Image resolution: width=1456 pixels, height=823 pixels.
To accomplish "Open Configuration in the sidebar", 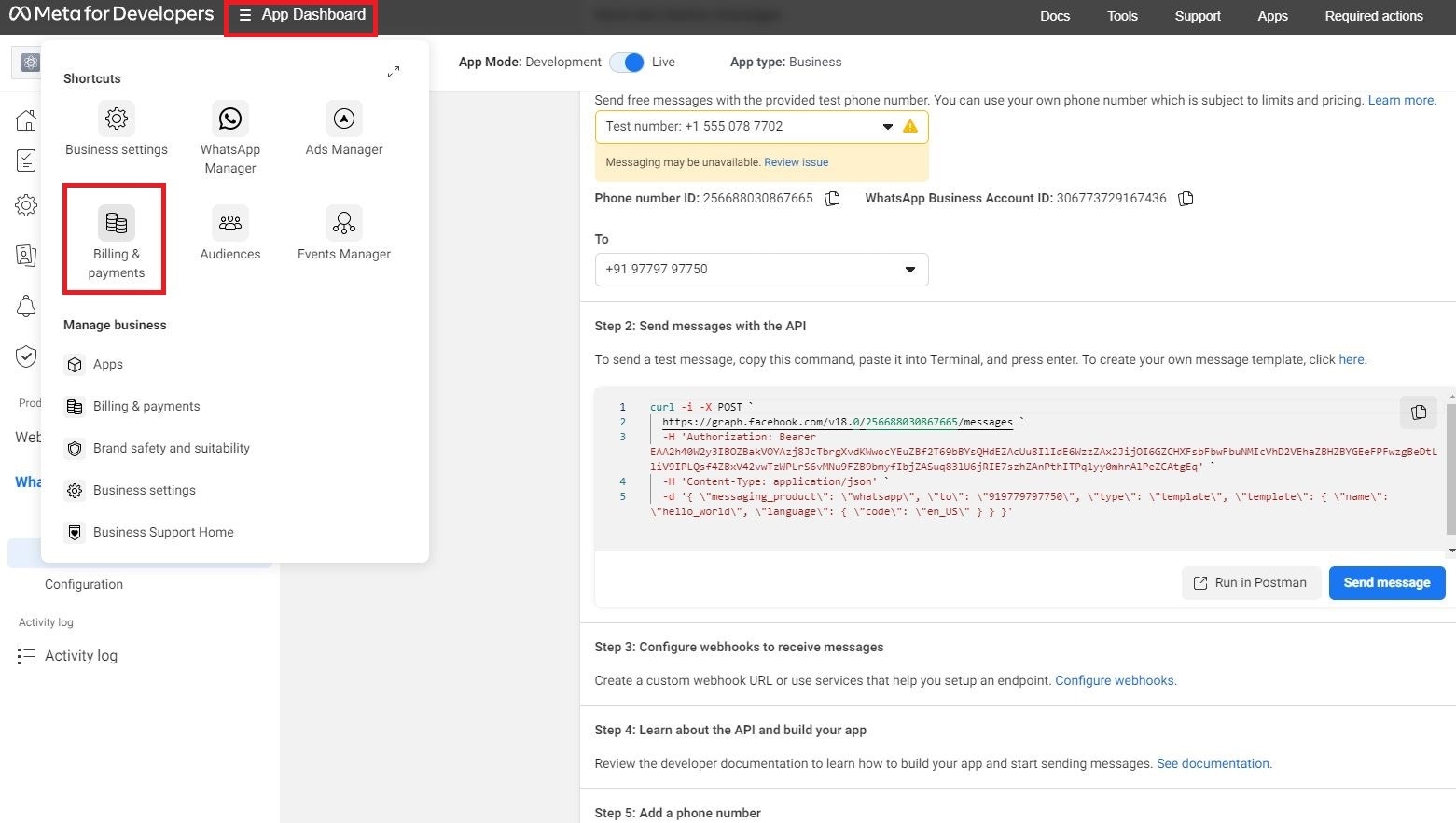I will pyautogui.click(x=84, y=584).
